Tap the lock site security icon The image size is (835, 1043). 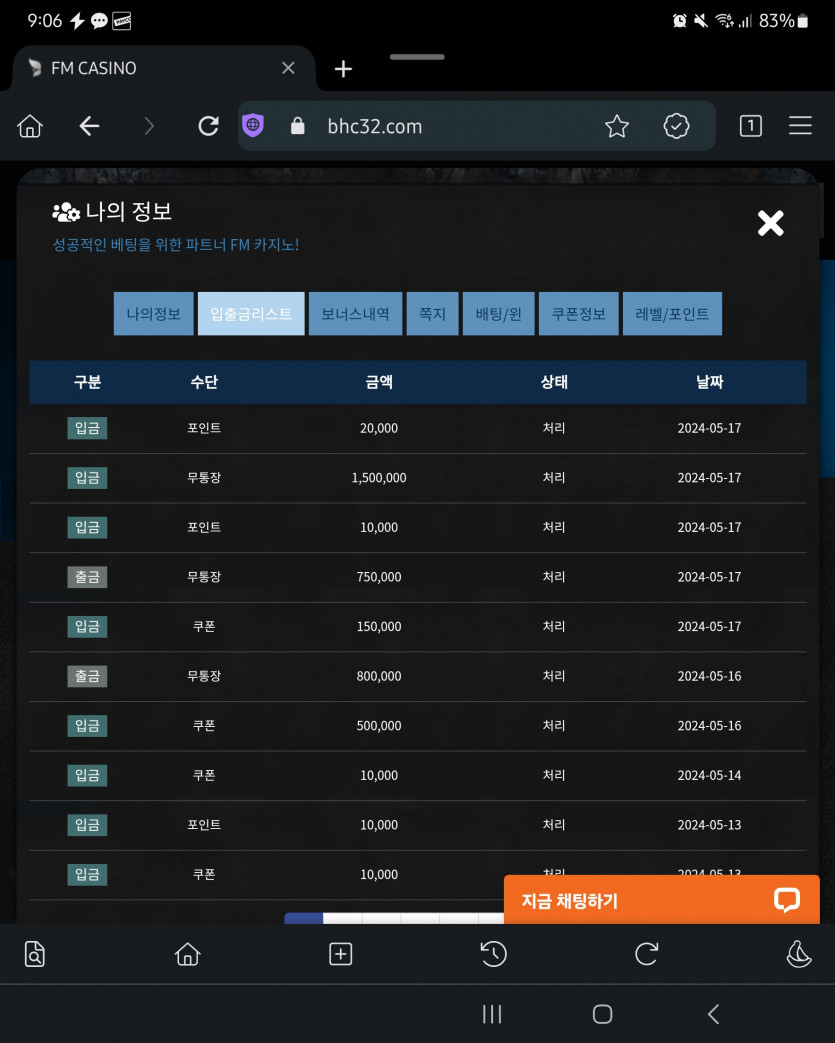pyautogui.click(x=297, y=126)
